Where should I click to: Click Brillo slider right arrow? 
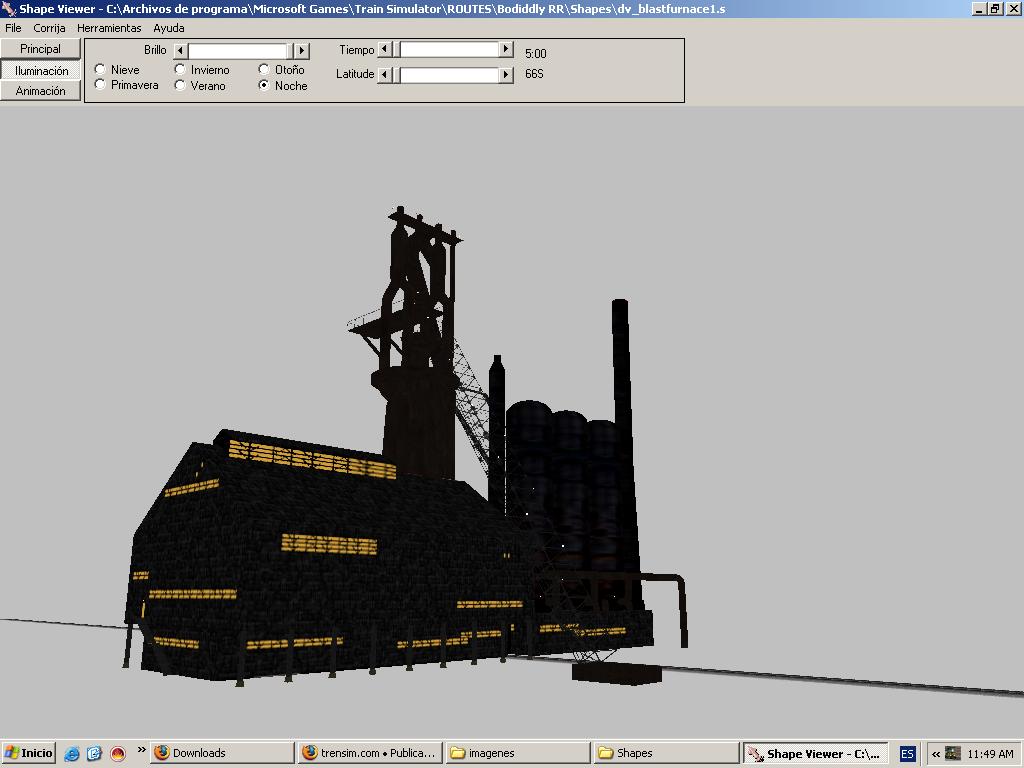click(301, 50)
